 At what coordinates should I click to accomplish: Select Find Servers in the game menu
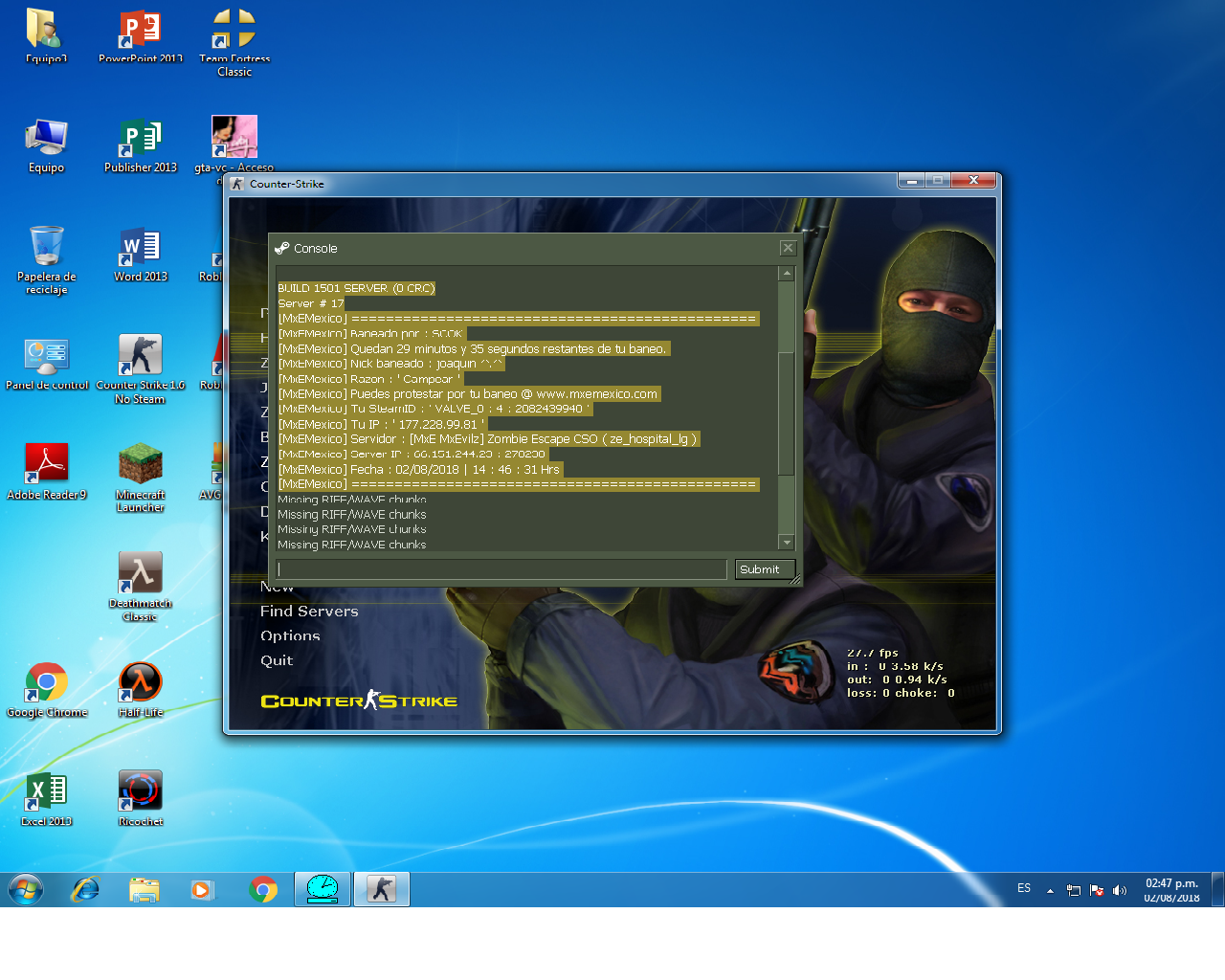pos(309,612)
